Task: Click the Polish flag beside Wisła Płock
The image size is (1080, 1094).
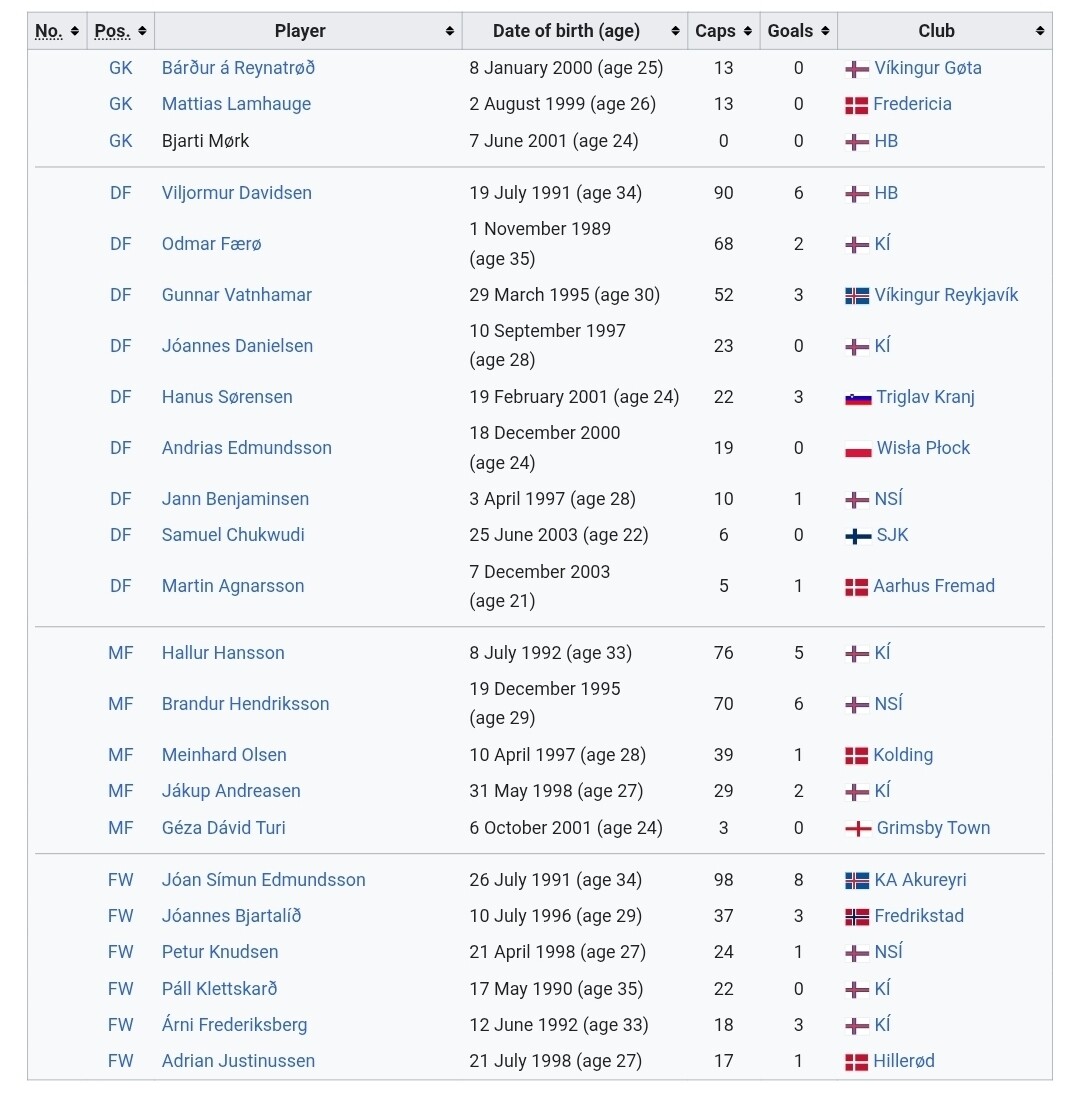Action: pos(857,449)
